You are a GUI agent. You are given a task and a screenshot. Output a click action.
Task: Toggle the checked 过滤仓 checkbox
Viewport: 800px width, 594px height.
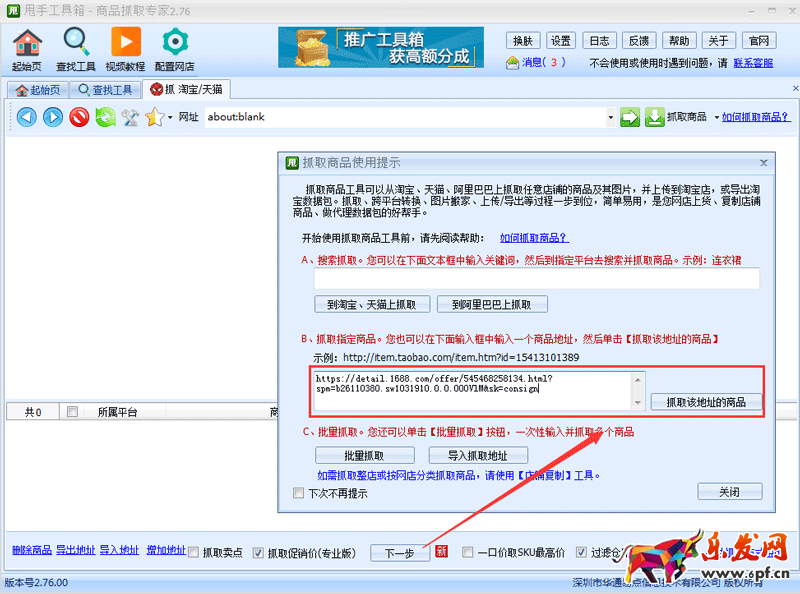point(581,552)
